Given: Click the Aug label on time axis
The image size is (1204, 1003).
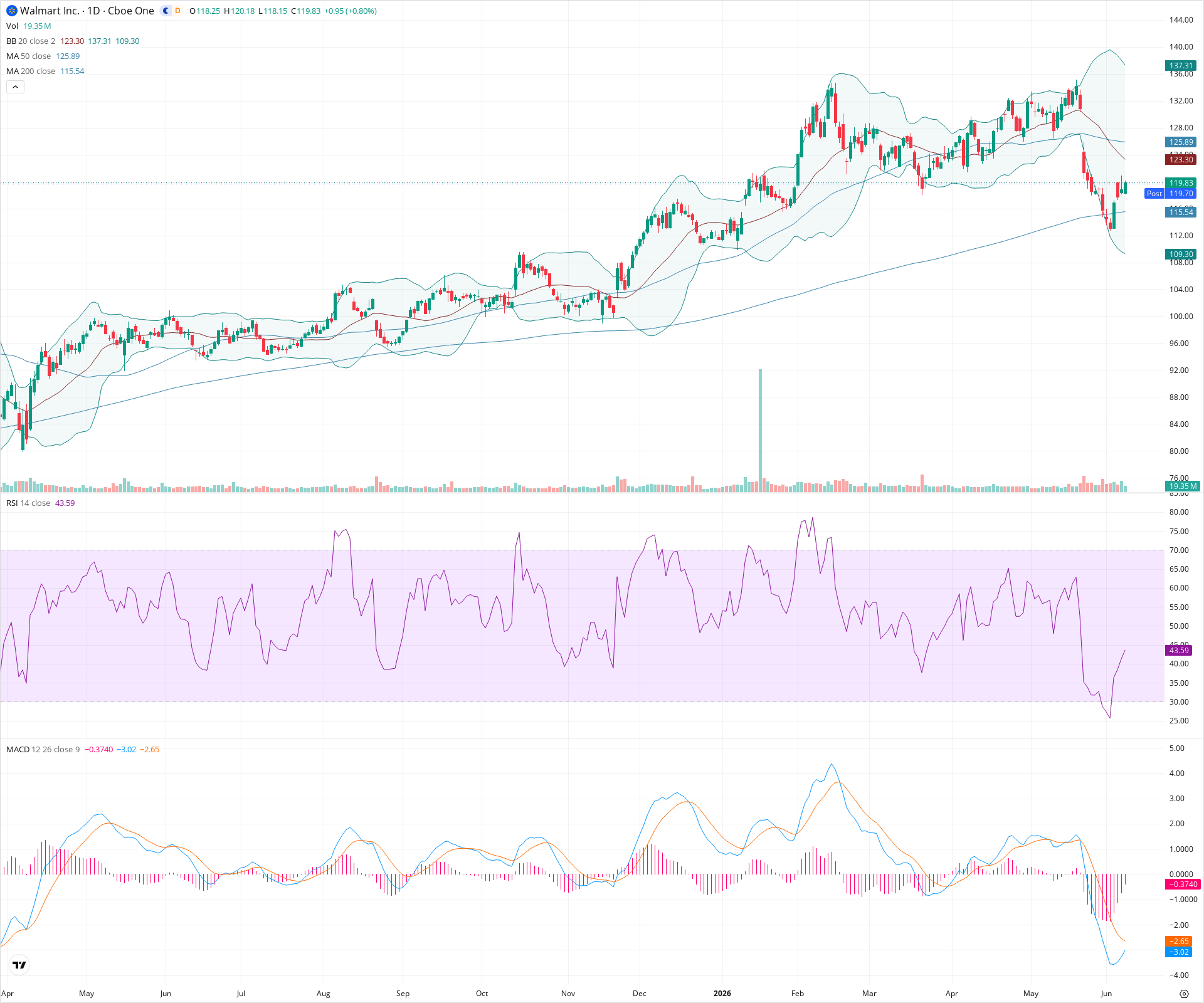Looking at the screenshot, I should click(x=323, y=994).
